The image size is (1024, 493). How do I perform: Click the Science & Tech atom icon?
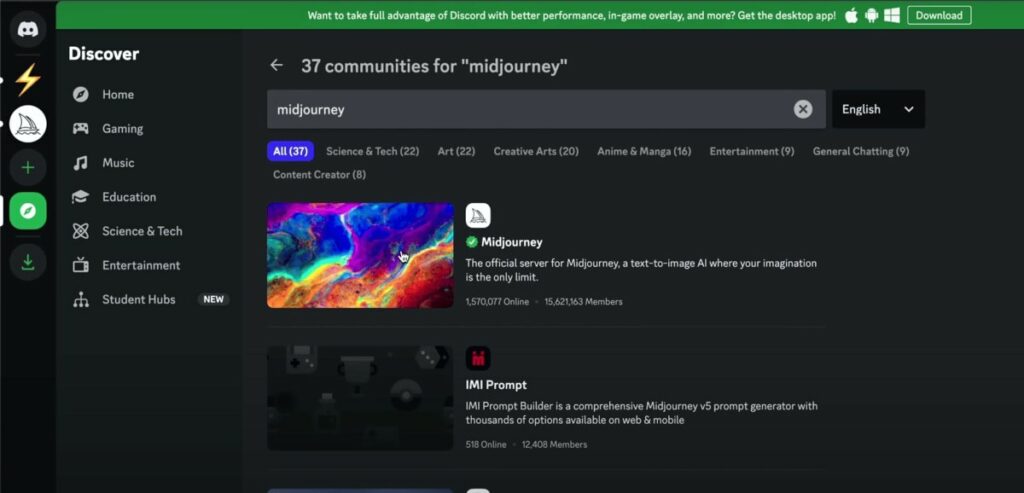point(81,231)
